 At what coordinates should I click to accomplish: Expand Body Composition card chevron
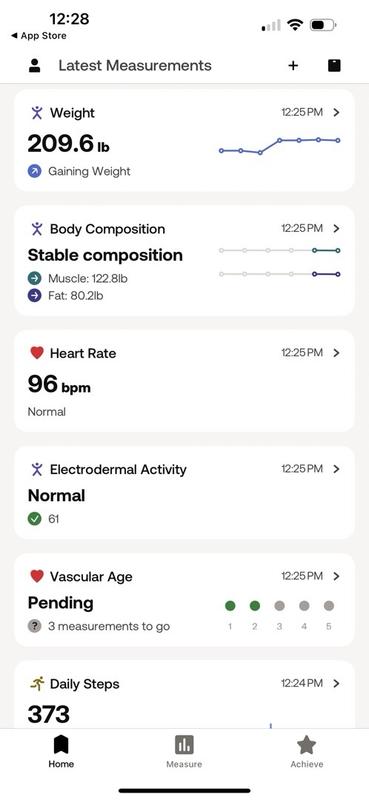336,229
